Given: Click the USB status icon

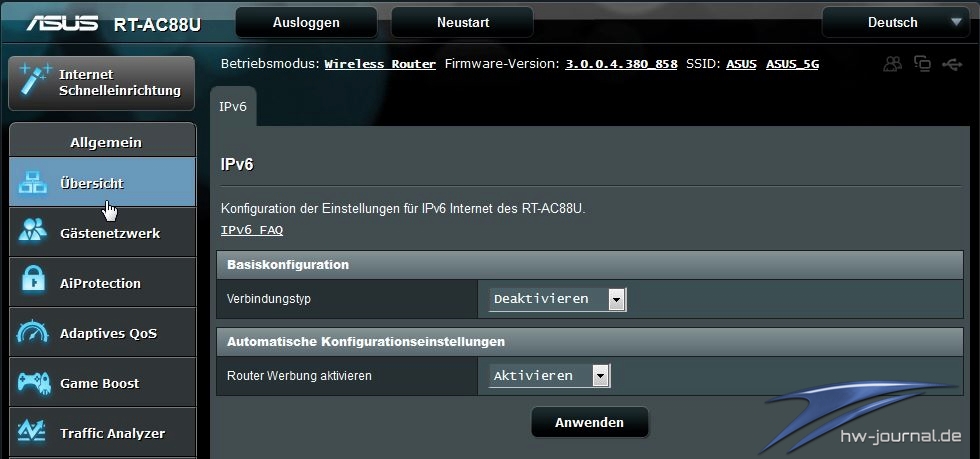Looking at the screenshot, I should click(952, 63).
